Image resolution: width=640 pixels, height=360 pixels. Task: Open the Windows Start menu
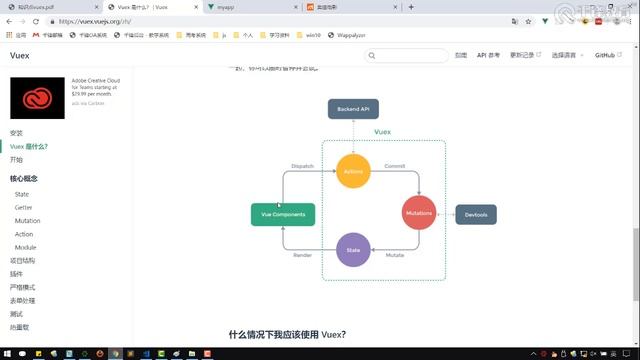point(7,353)
